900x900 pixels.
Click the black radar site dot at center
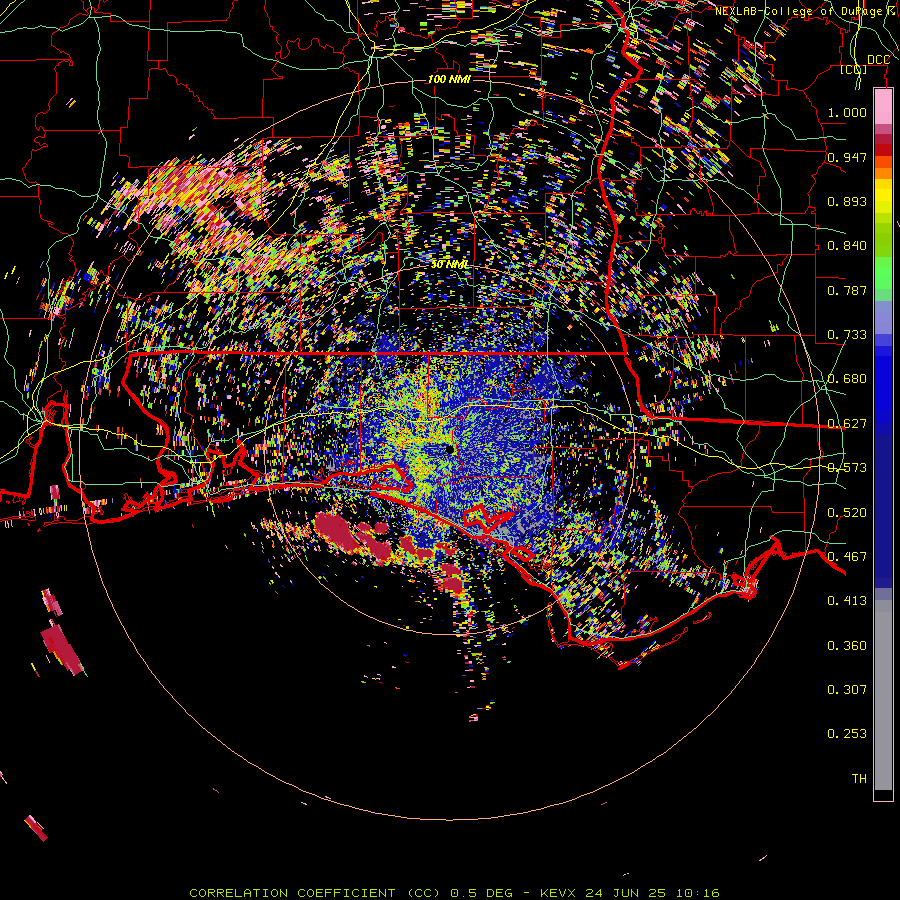point(449,449)
